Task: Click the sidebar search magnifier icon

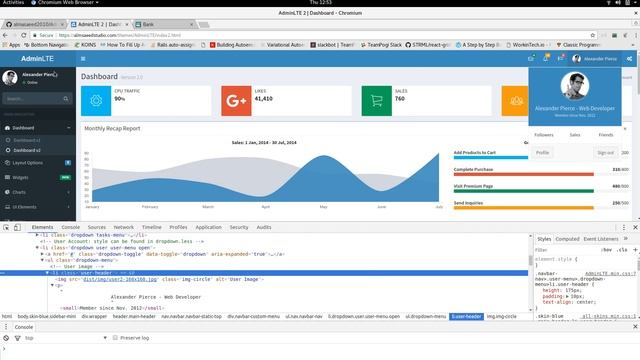Action: pyautogui.click(x=66, y=99)
